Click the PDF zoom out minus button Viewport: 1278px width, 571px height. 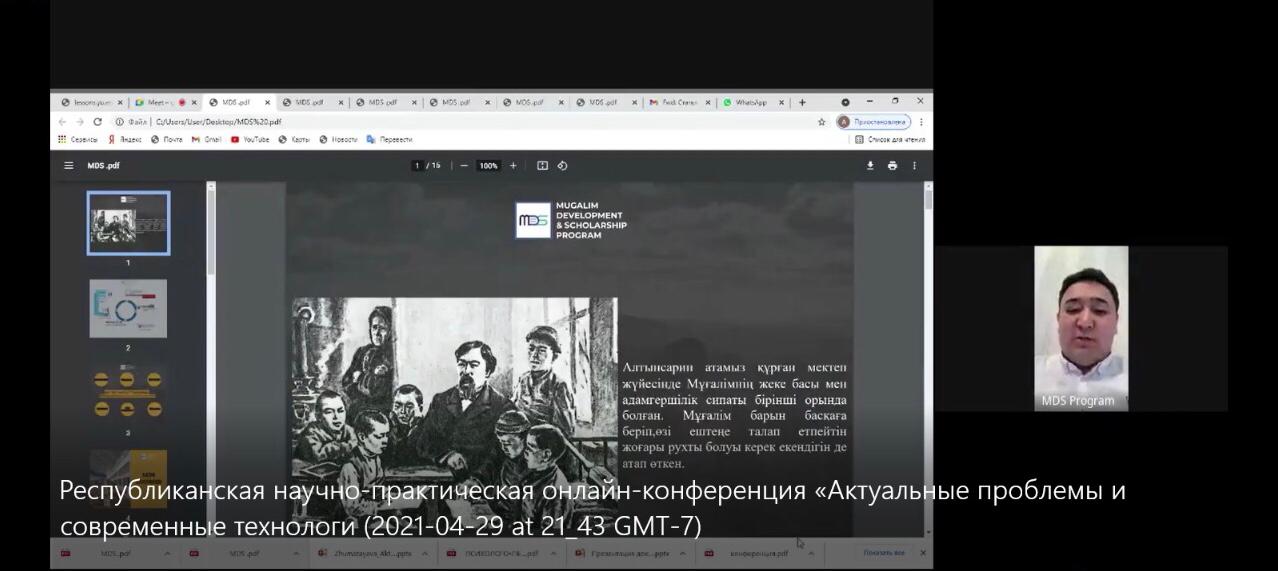(464, 166)
